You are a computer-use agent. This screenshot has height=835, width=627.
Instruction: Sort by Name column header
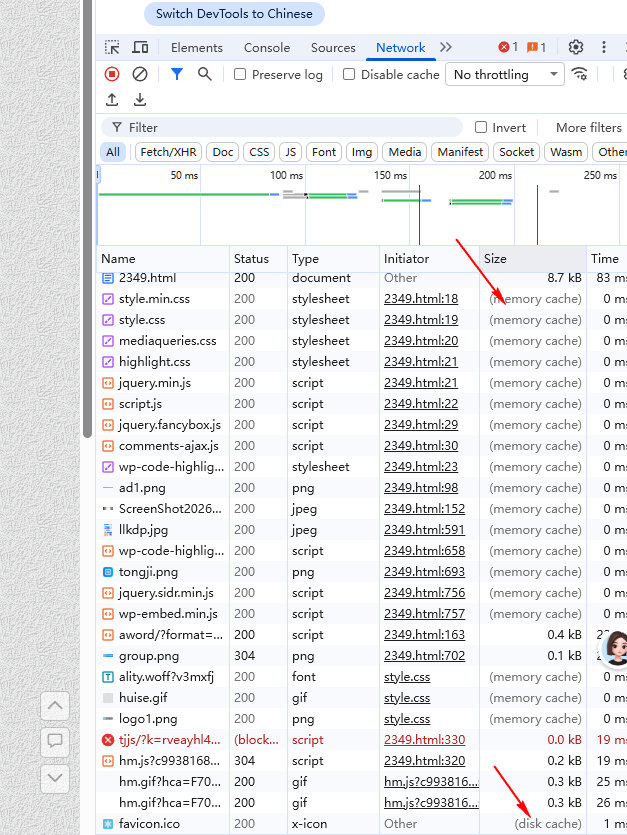point(163,259)
